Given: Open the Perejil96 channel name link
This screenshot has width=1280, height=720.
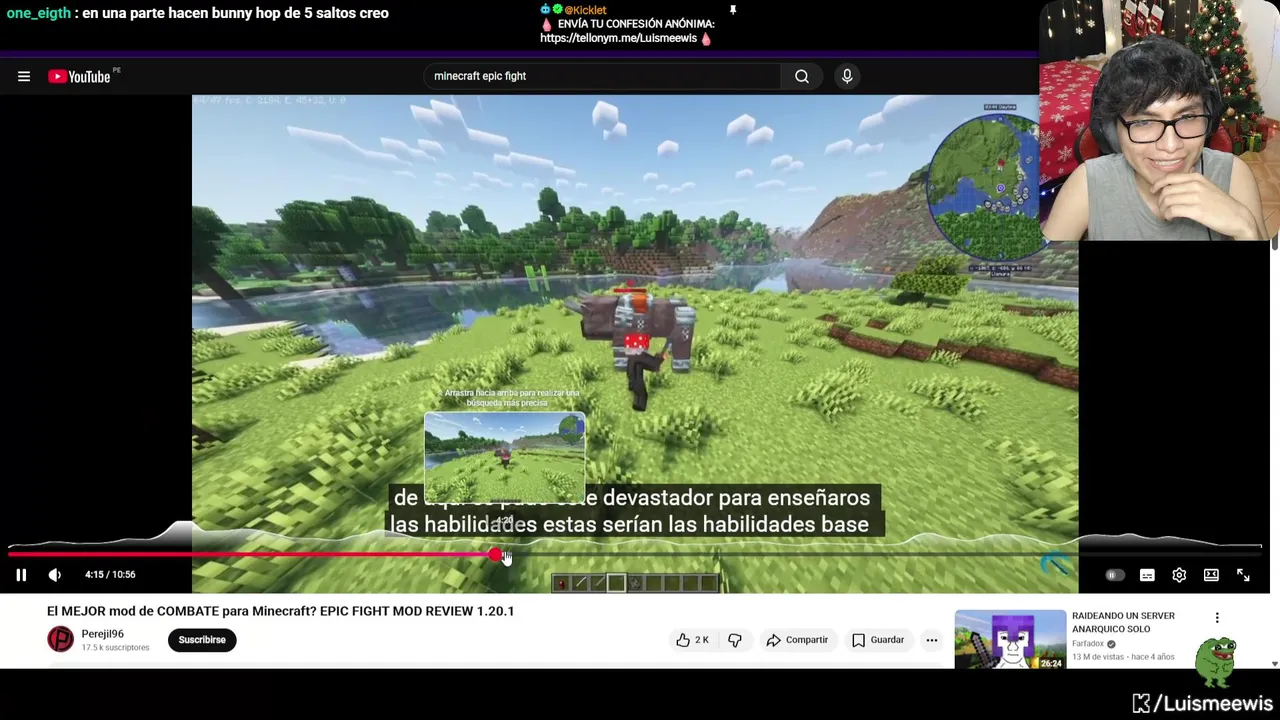Looking at the screenshot, I should click(102, 634).
